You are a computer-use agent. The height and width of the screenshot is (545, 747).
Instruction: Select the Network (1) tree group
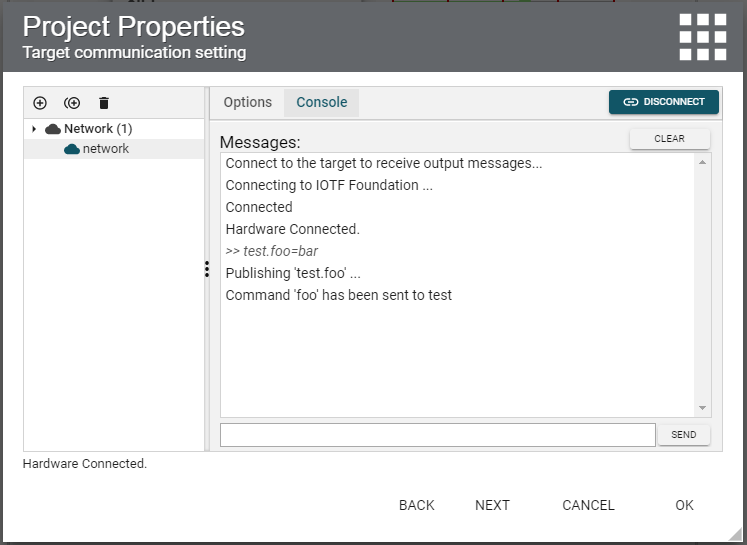tap(98, 129)
